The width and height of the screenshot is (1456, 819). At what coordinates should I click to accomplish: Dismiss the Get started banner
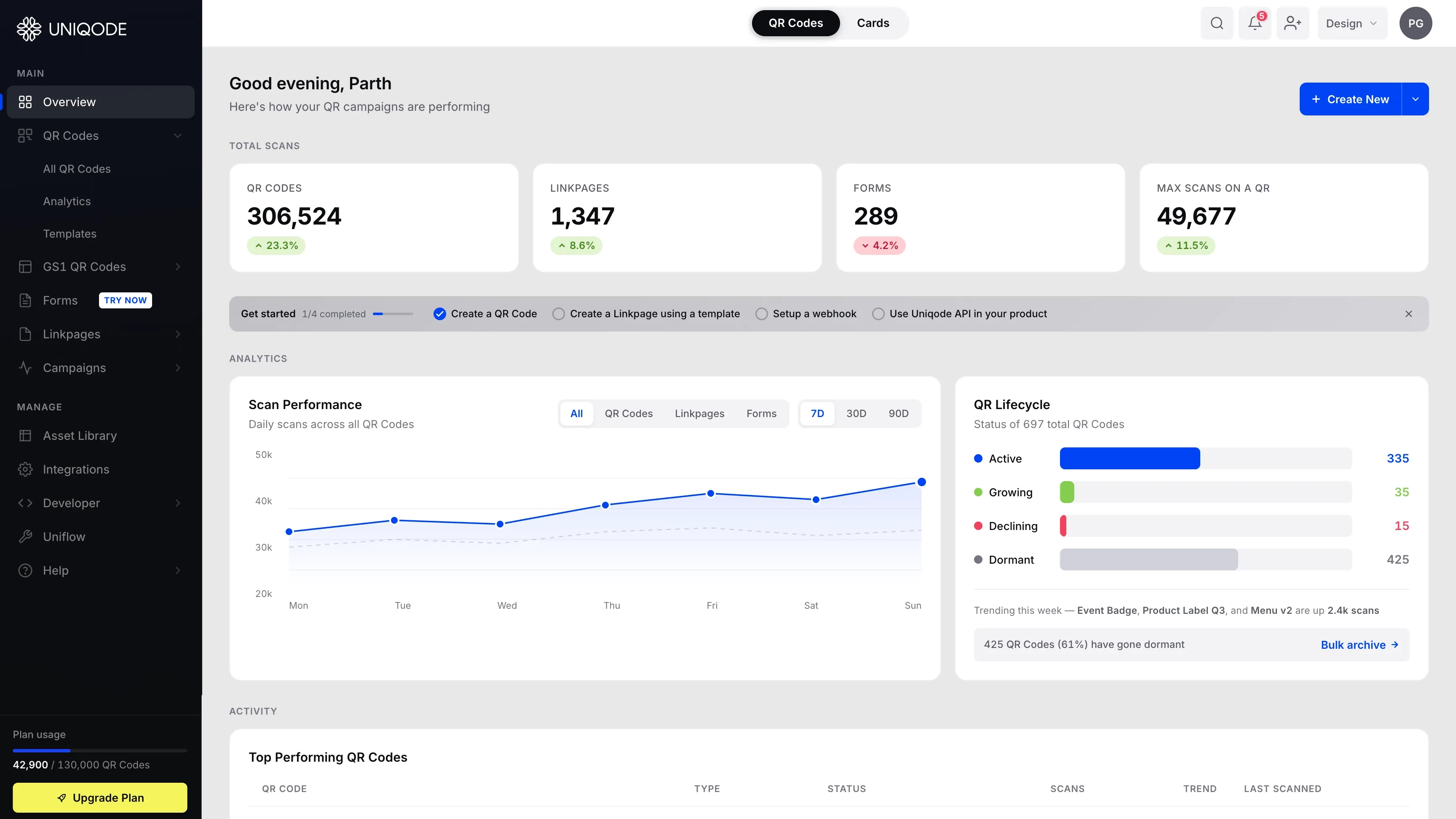pos(1408,314)
